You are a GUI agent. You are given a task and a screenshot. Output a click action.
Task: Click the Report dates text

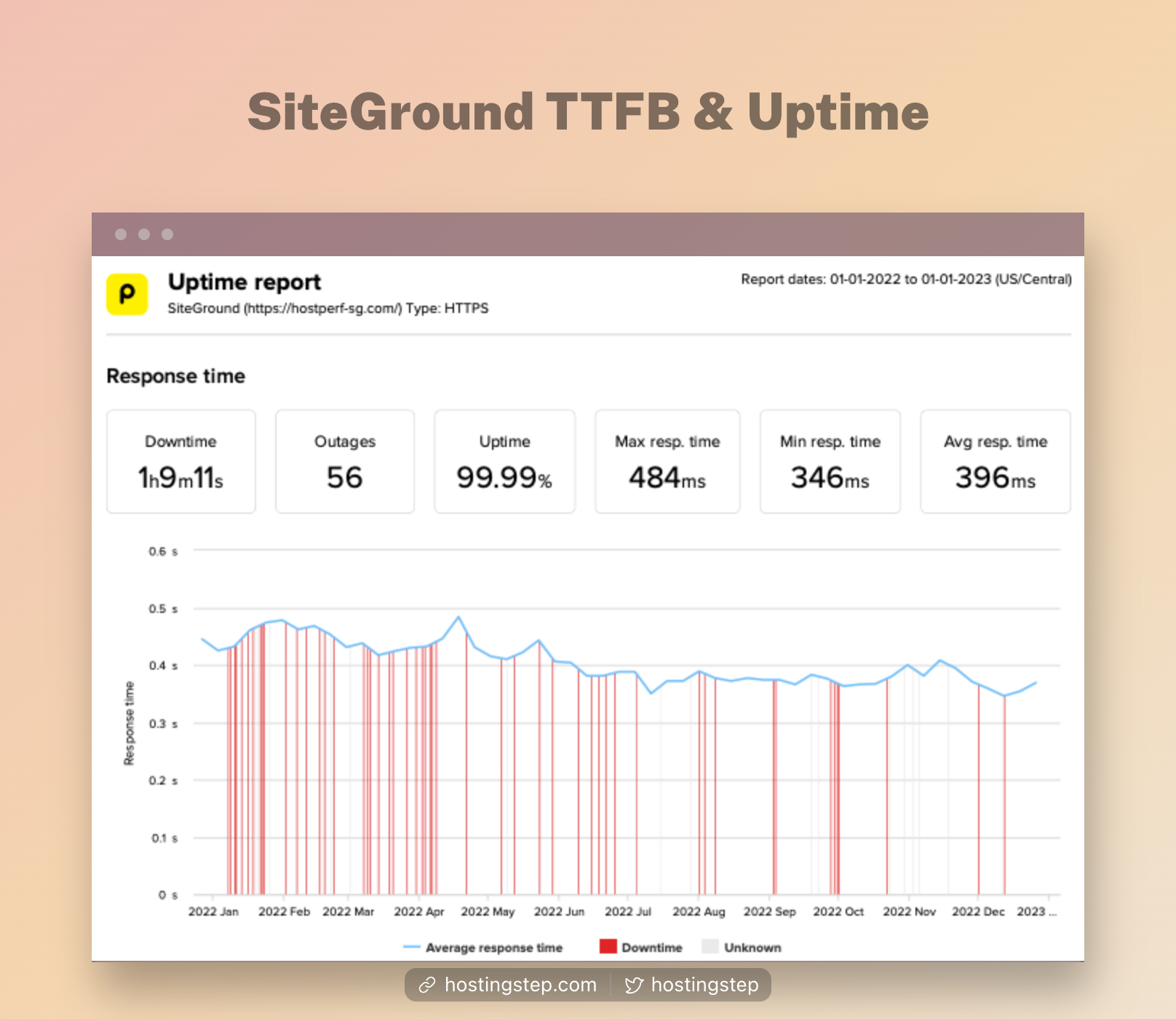[x=906, y=279]
